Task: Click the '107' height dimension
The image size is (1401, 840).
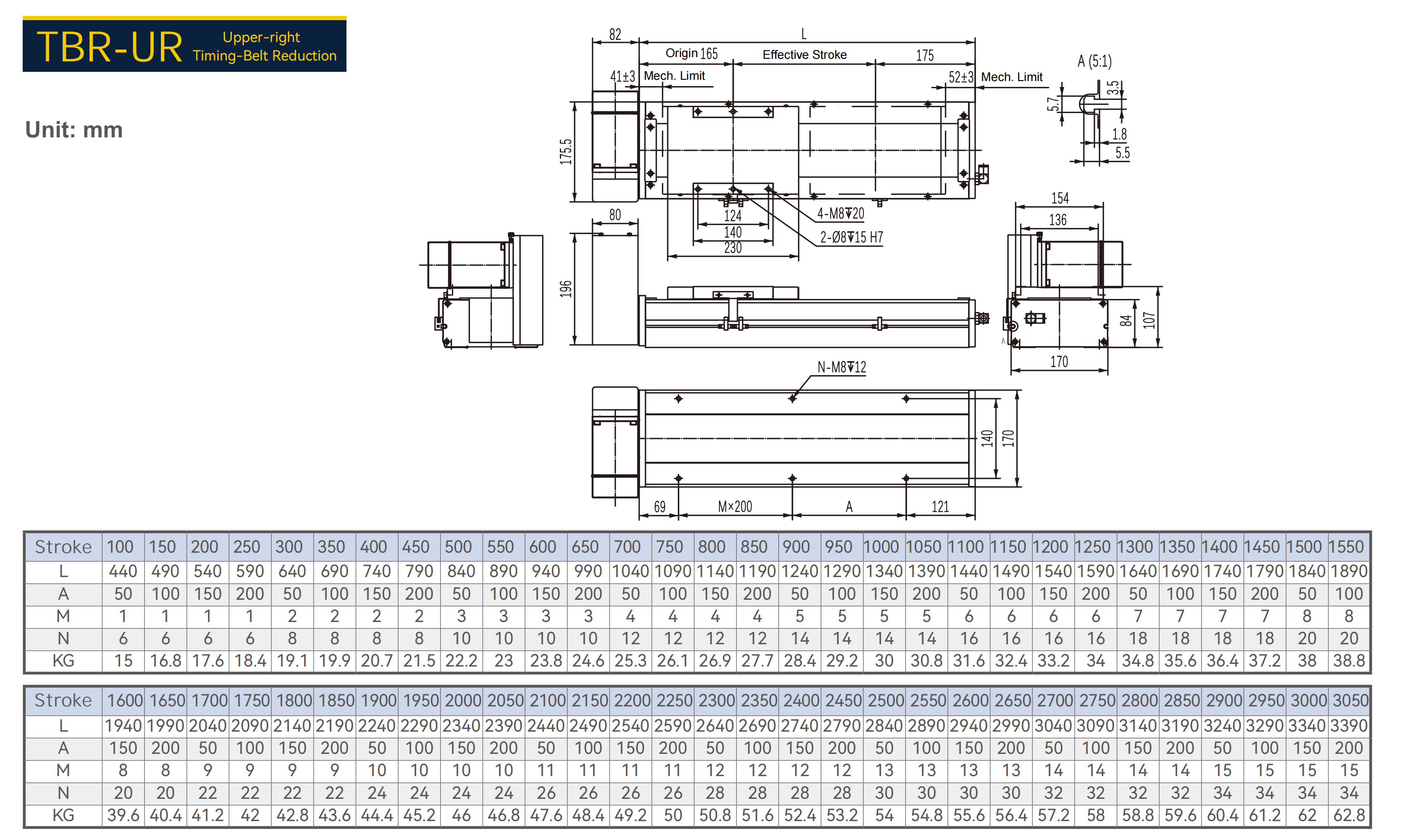Action: (1149, 320)
